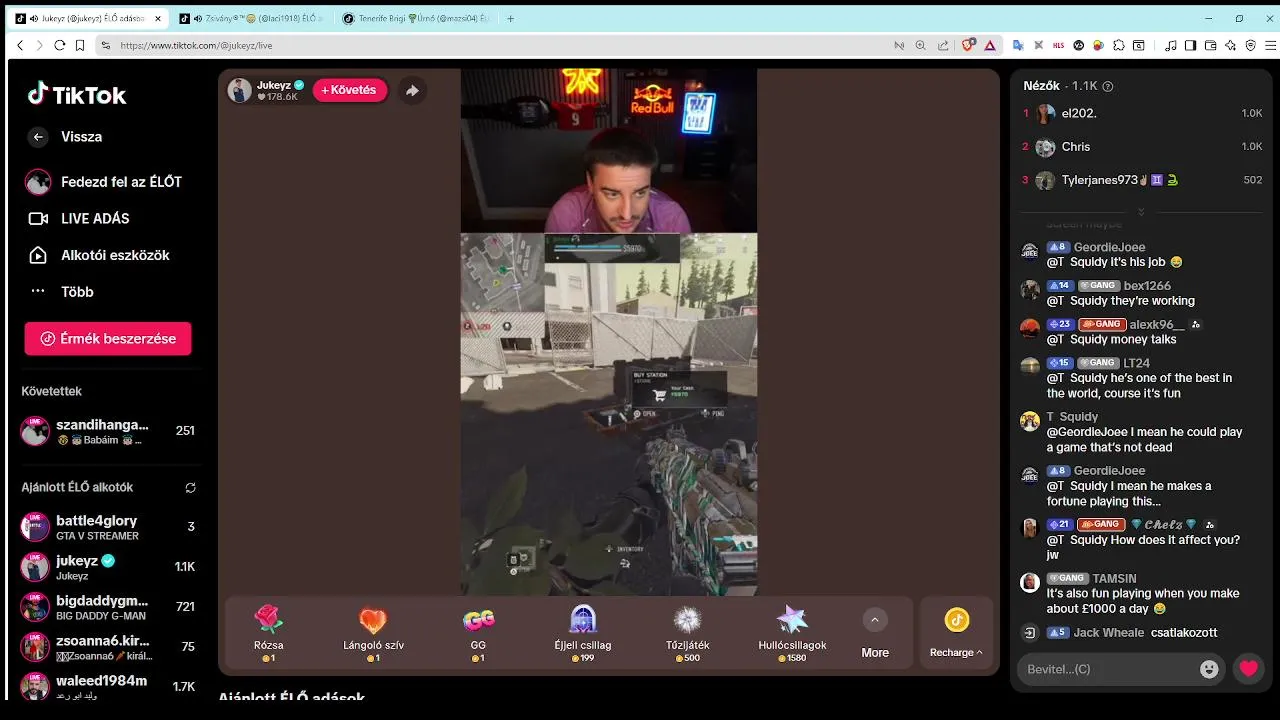This screenshot has height=720, width=1280.
Task: Click the Jukeyz streamer avatar
Action: click(x=240, y=90)
